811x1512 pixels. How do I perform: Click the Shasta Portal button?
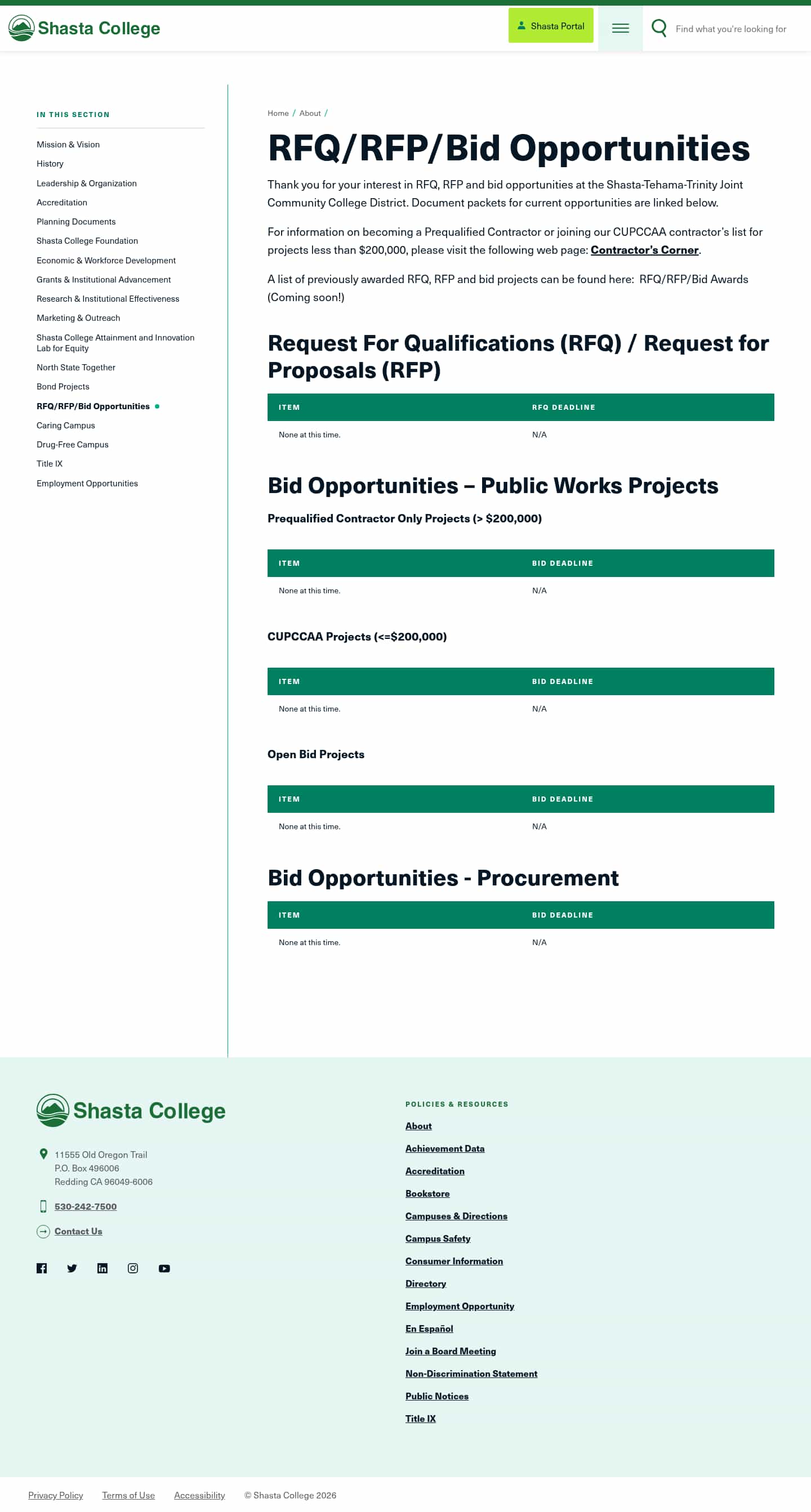(550, 26)
